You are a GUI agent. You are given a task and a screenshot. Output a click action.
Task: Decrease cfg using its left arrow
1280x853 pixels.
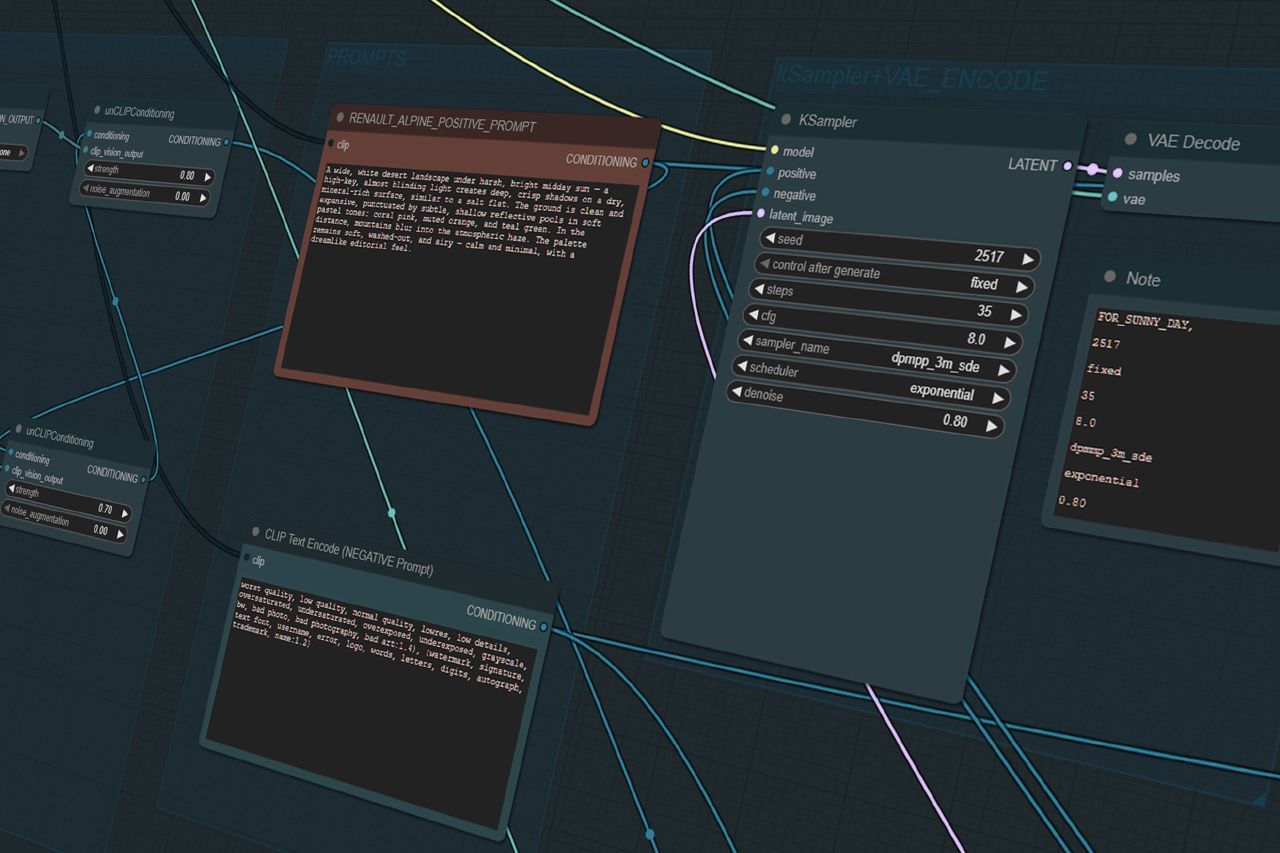753,315
